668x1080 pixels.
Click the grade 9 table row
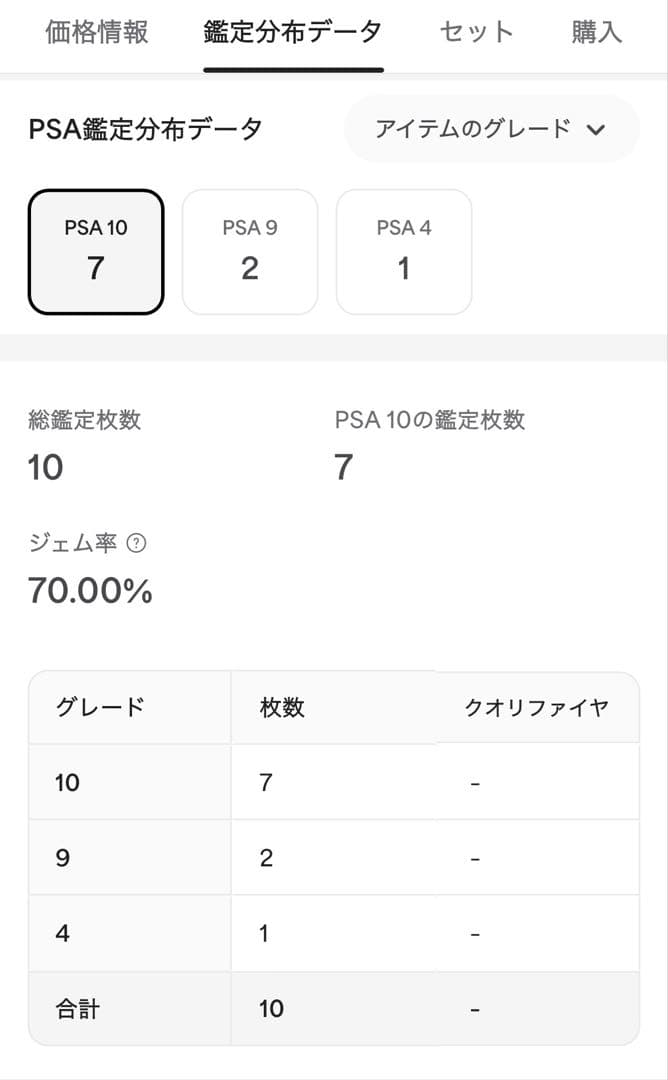pyautogui.click(x=333, y=858)
